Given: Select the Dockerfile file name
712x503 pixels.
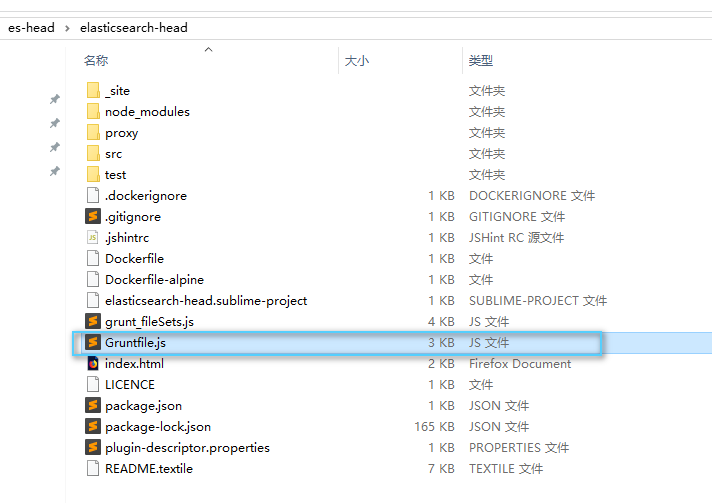Looking at the screenshot, I should tap(134, 258).
